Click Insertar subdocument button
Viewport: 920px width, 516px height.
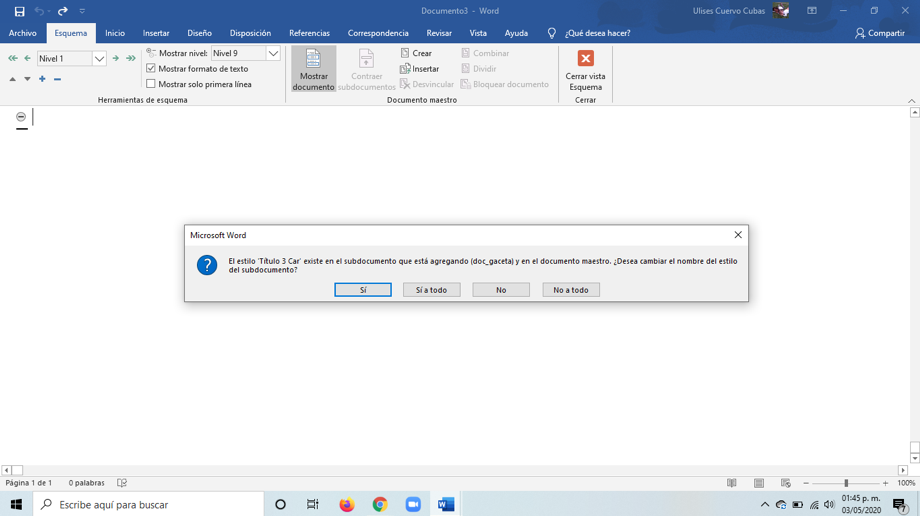pos(420,69)
